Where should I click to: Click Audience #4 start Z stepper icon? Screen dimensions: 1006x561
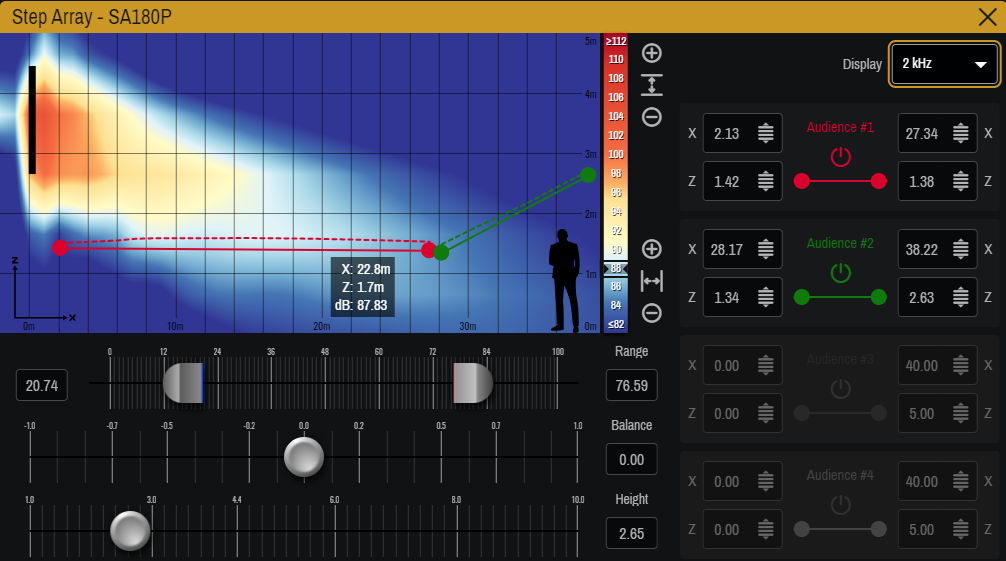click(765, 530)
